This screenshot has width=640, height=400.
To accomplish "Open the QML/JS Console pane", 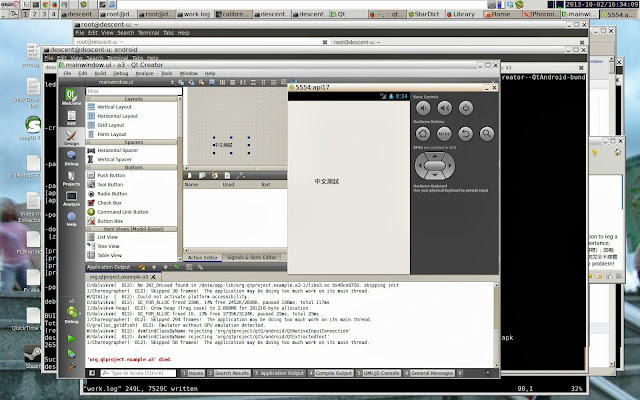I will [x=378, y=373].
